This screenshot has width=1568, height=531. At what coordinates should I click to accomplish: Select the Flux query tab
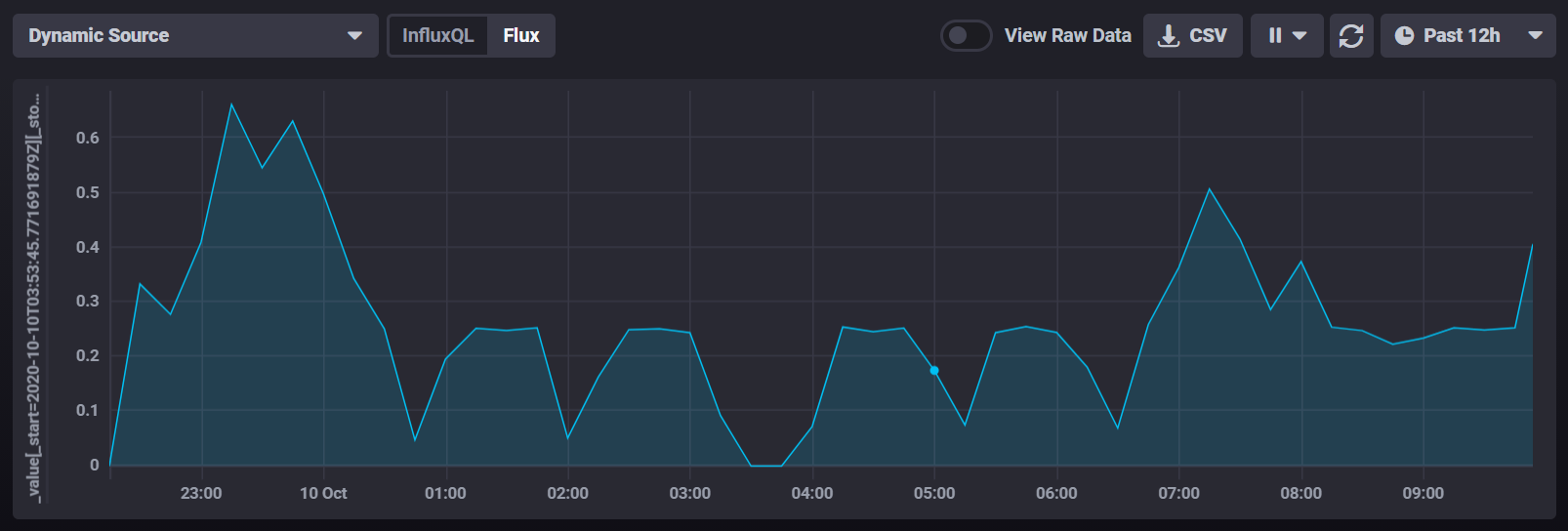(521, 36)
